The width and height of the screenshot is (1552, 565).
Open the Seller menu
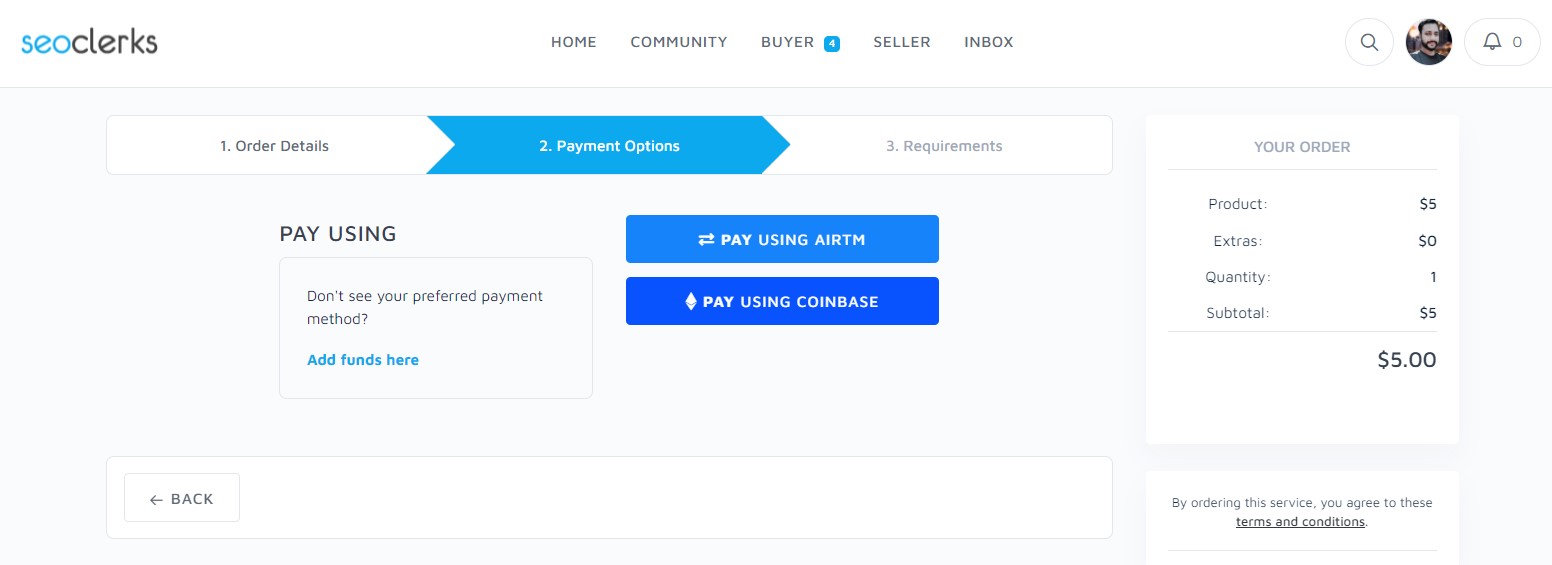[x=901, y=42]
